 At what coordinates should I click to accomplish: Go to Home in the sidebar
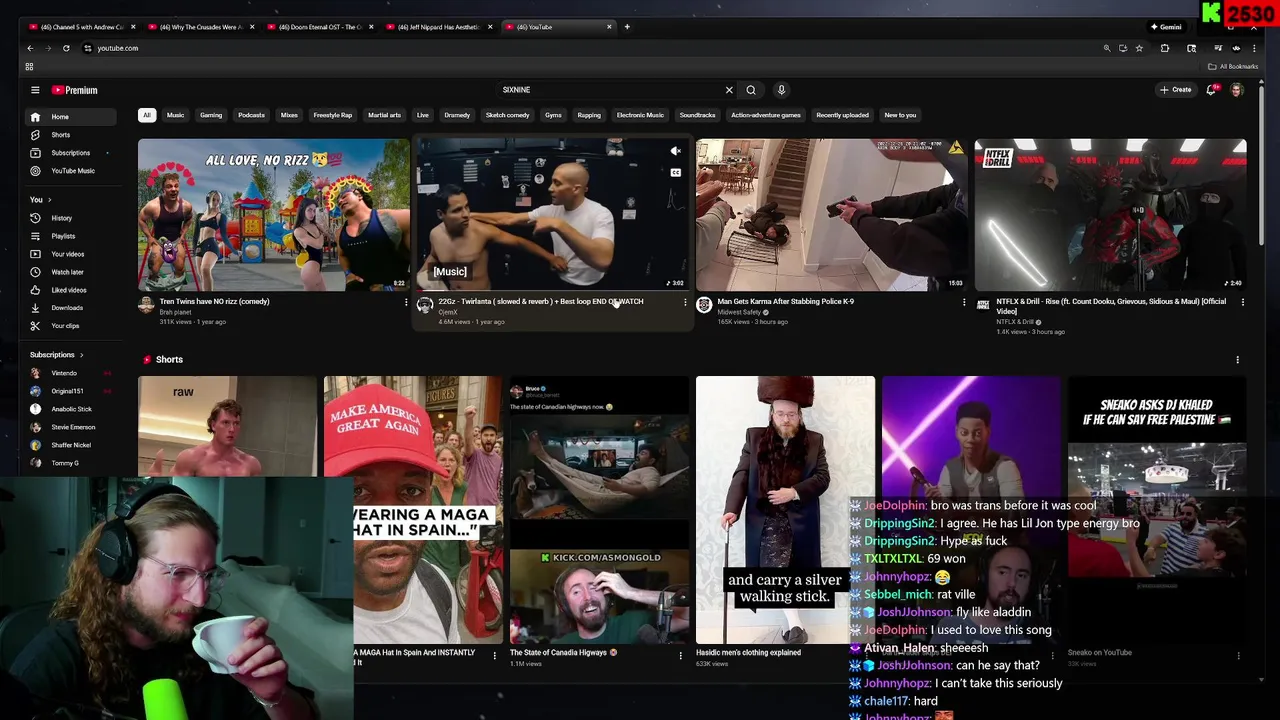pos(72,117)
